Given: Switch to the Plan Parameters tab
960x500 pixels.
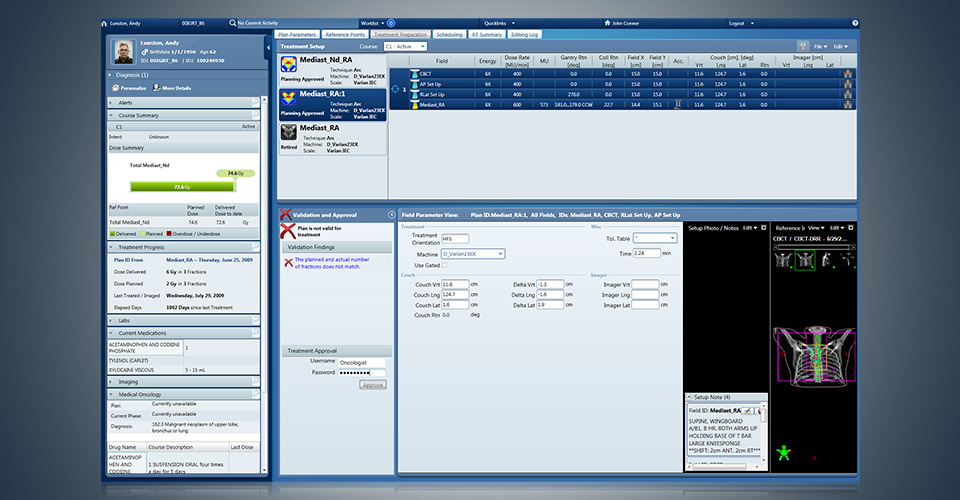Looking at the screenshot, I should click(x=297, y=34).
